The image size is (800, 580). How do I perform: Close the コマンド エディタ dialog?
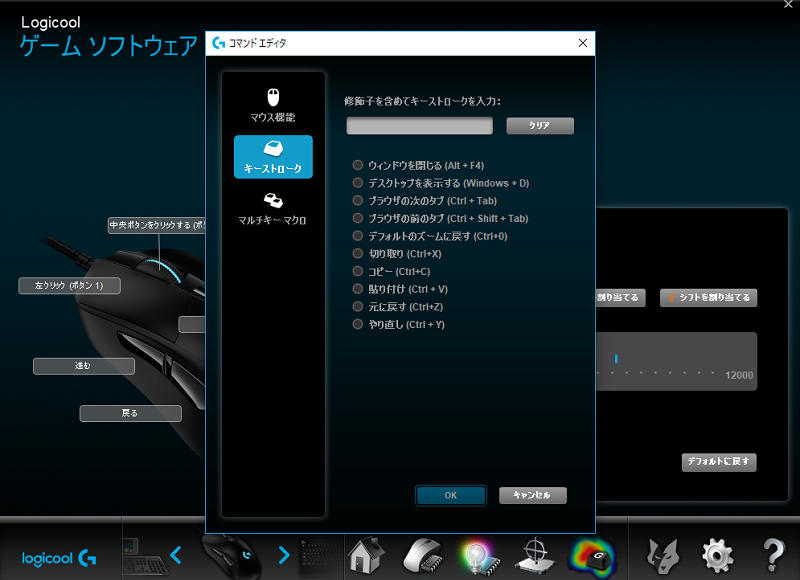tap(583, 43)
